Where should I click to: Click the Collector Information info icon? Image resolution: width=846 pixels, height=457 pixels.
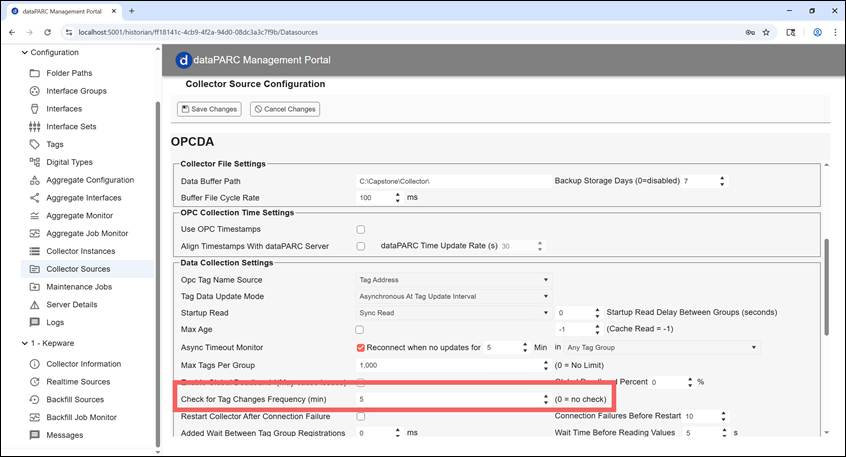35,364
